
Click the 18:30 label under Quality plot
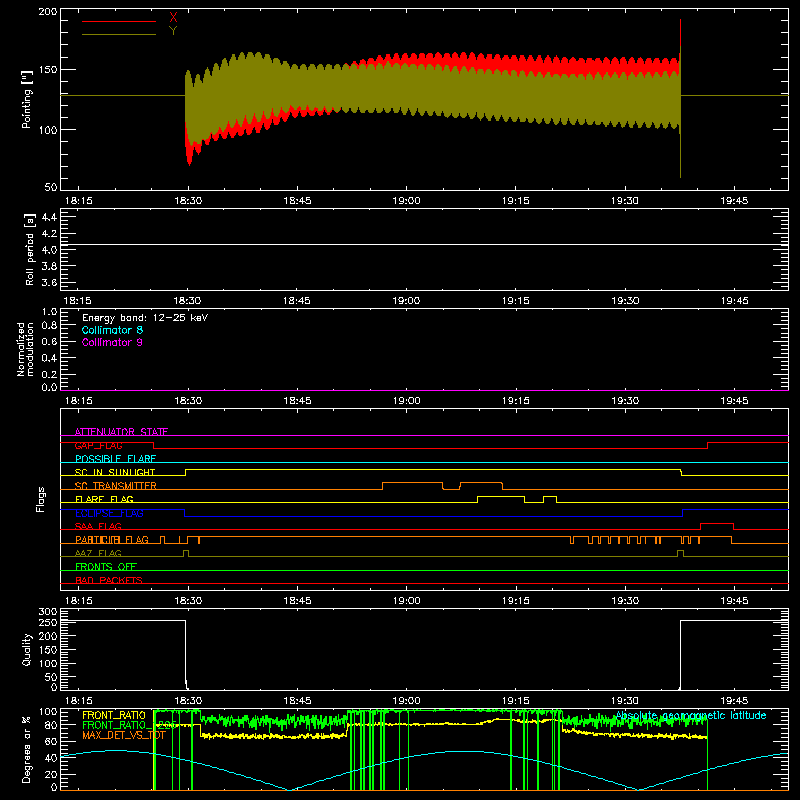188,701
